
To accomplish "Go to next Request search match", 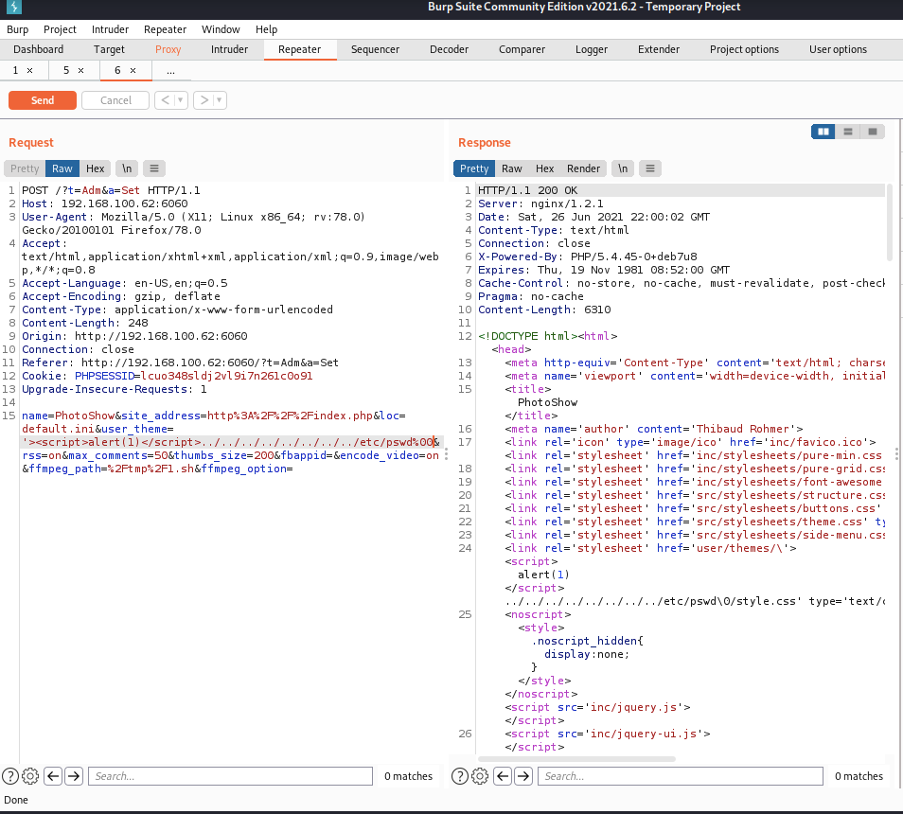I will (74, 776).
